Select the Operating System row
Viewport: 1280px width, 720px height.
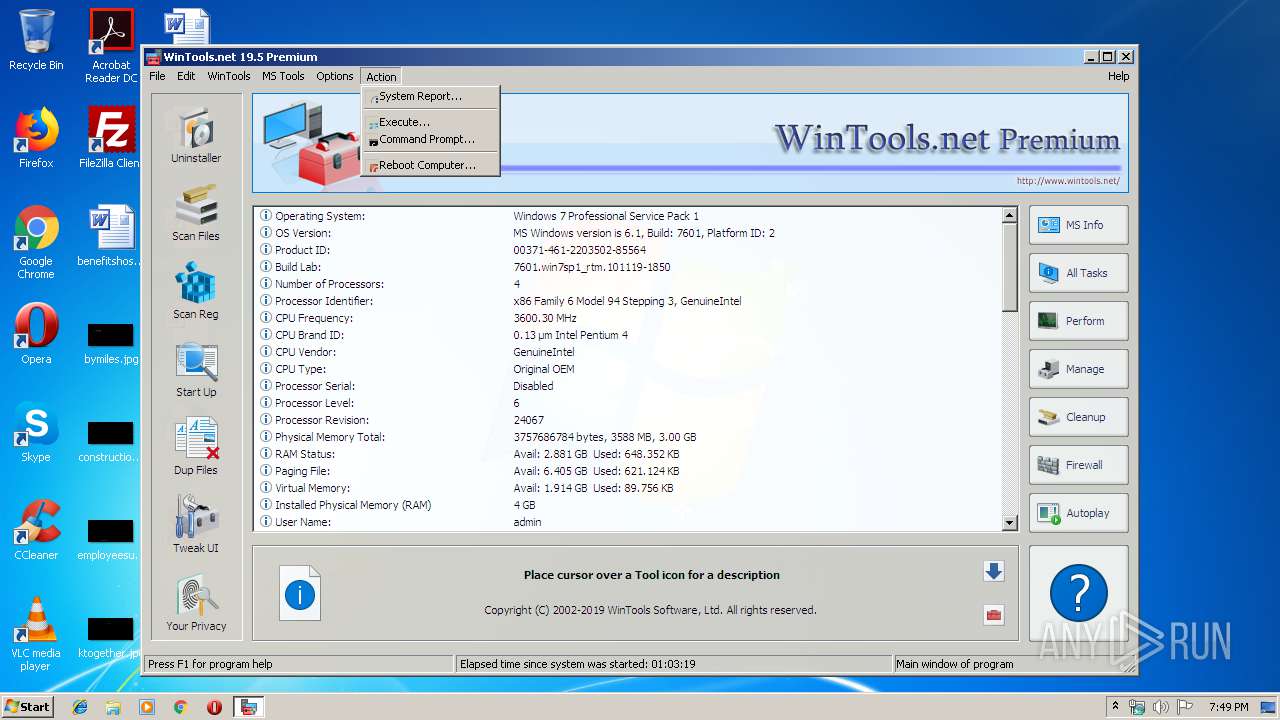click(x=629, y=216)
